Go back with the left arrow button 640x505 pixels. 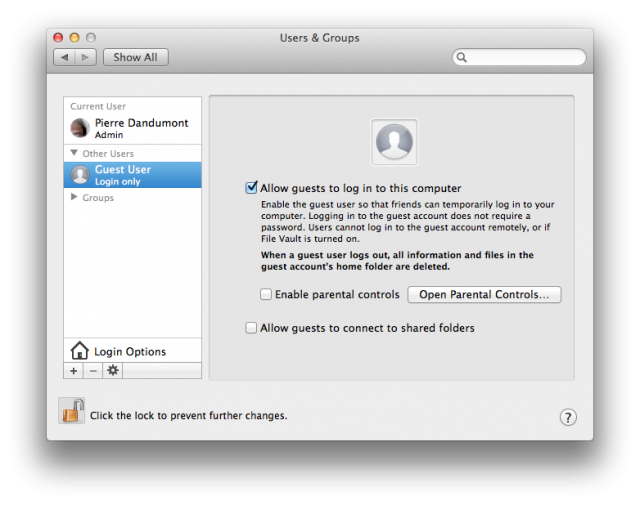(x=64, y=57)
